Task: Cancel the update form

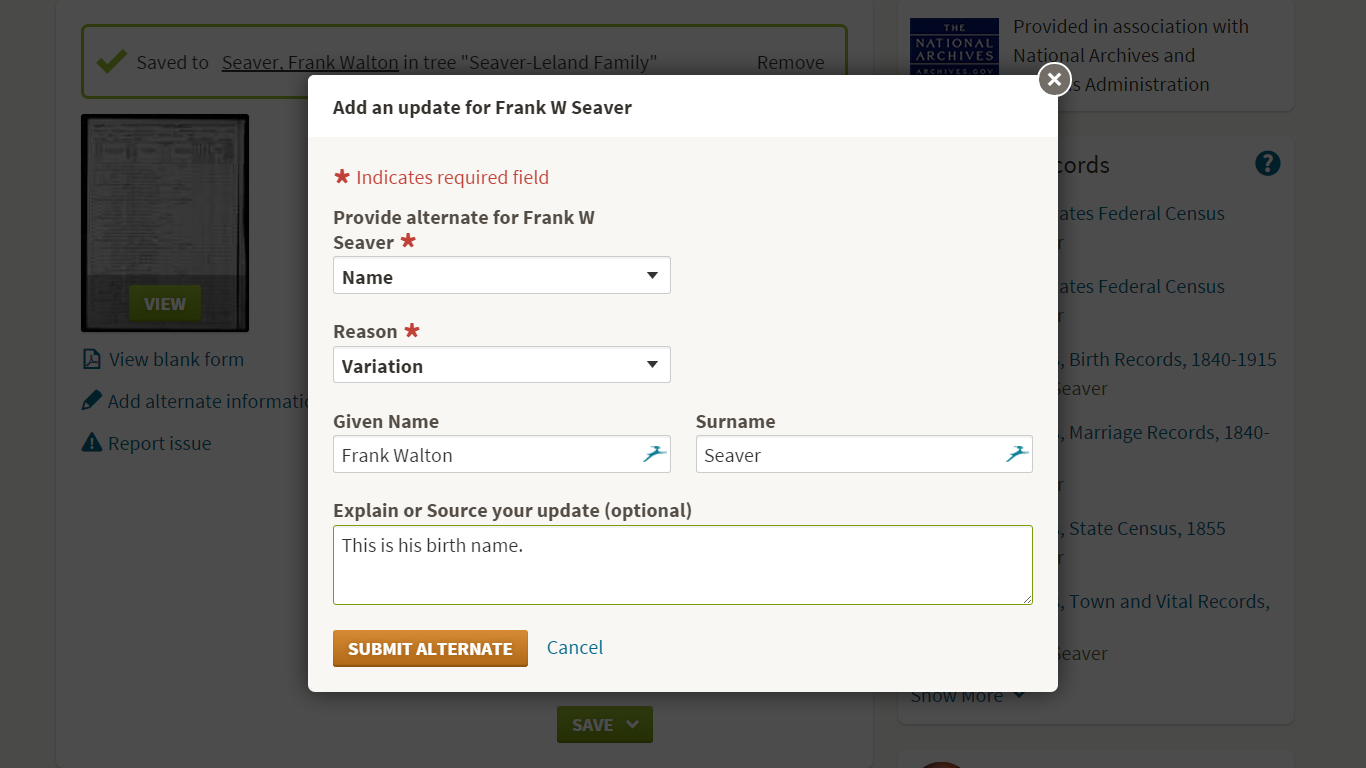Action: point(575,648)
